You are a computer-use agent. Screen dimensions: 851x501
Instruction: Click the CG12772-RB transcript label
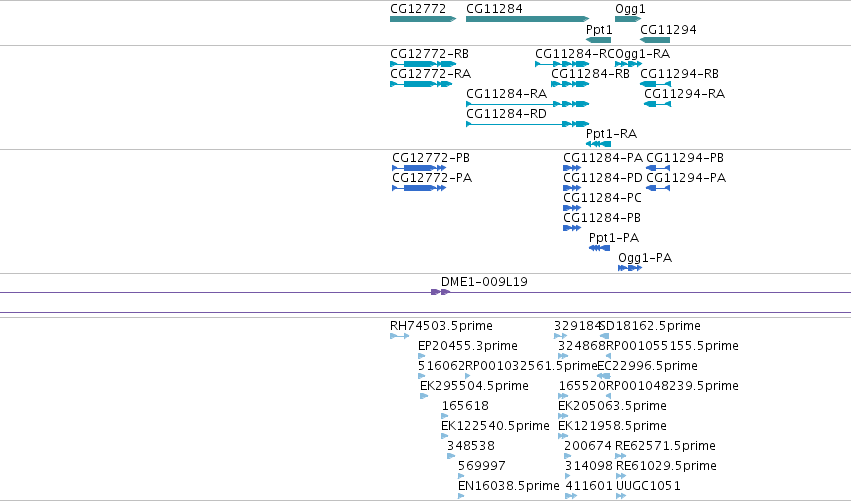(x=429, y=54)
